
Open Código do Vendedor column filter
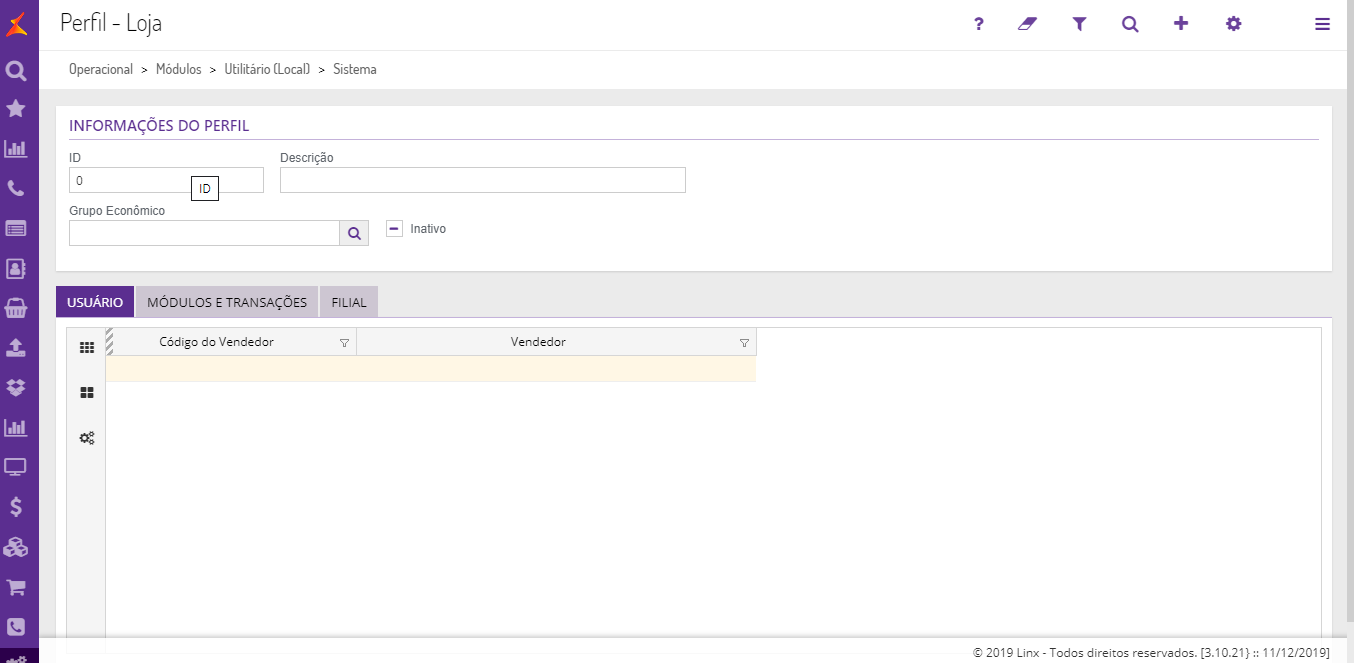(344, 343)
